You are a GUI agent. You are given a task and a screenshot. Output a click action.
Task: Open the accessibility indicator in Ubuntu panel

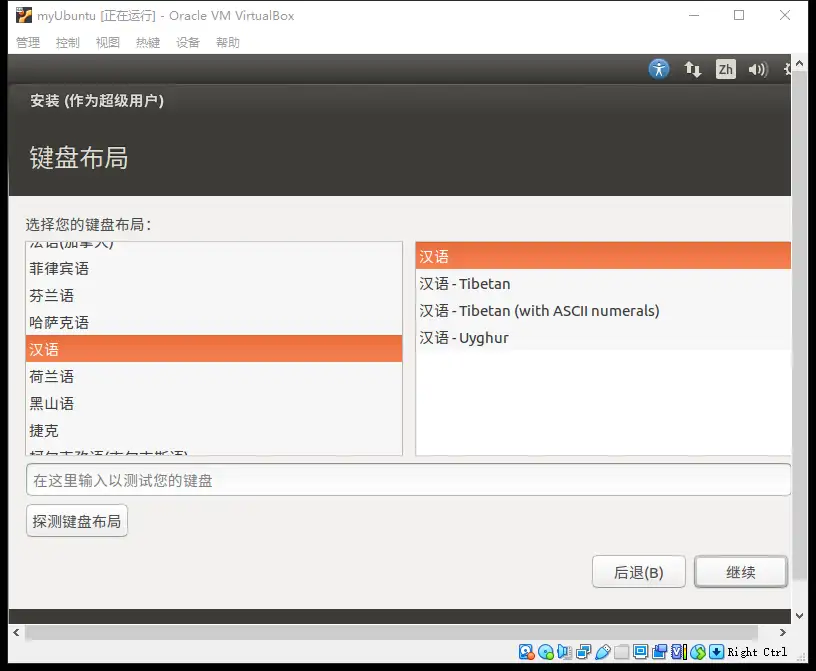[x=658, y=69]
